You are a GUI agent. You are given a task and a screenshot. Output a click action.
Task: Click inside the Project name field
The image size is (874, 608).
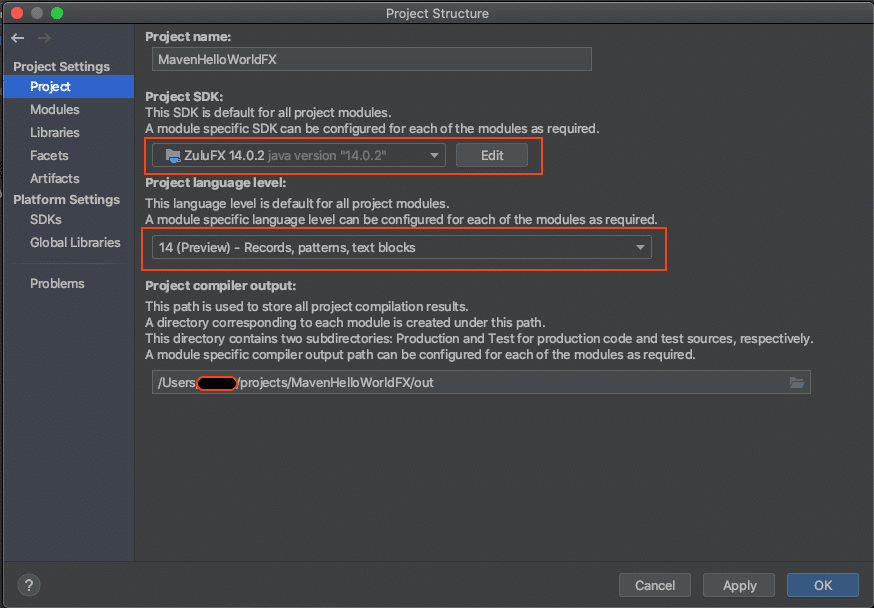pos(372,59)
